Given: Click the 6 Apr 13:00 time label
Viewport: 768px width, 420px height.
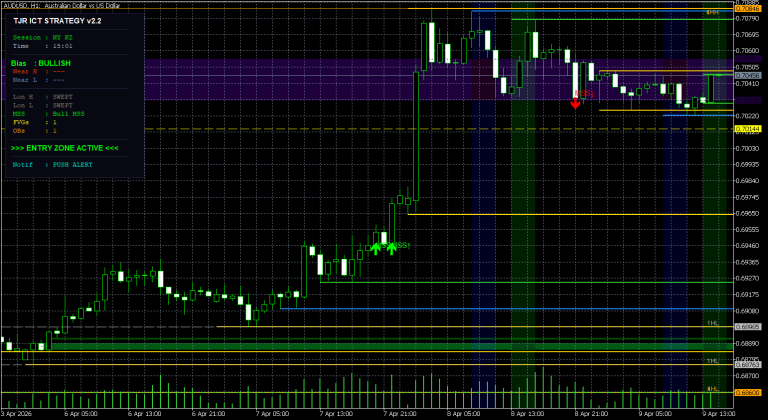Looking at the screenshot, I should point(146,412).
